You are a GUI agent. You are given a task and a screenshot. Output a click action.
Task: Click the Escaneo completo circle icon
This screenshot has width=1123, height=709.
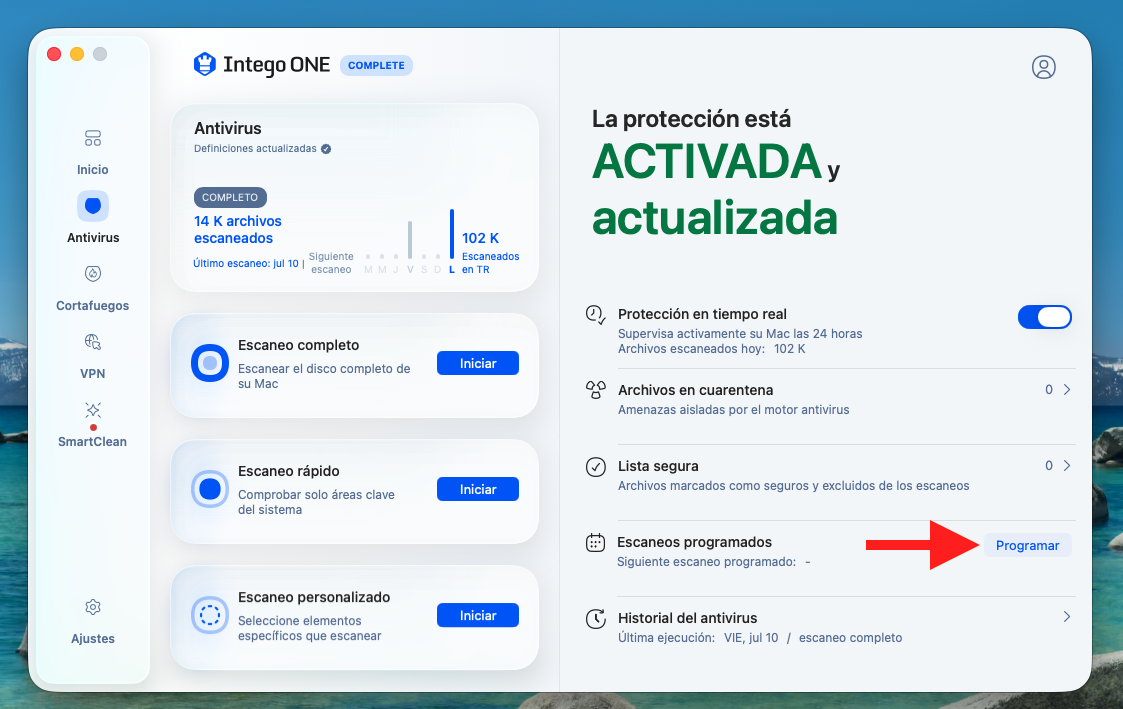[210, 363]
